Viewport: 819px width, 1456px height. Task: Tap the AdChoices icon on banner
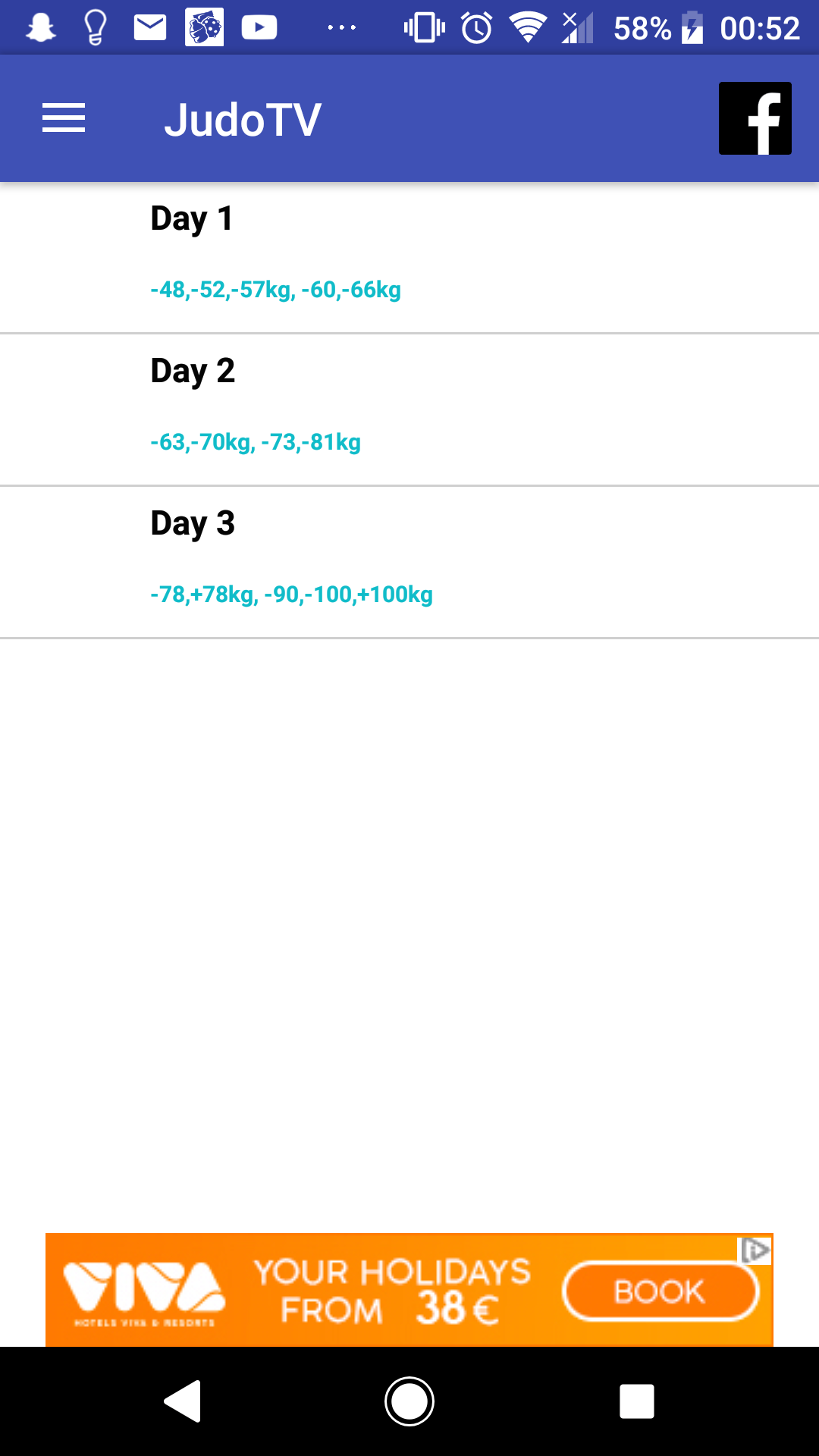pos(755,1250)
